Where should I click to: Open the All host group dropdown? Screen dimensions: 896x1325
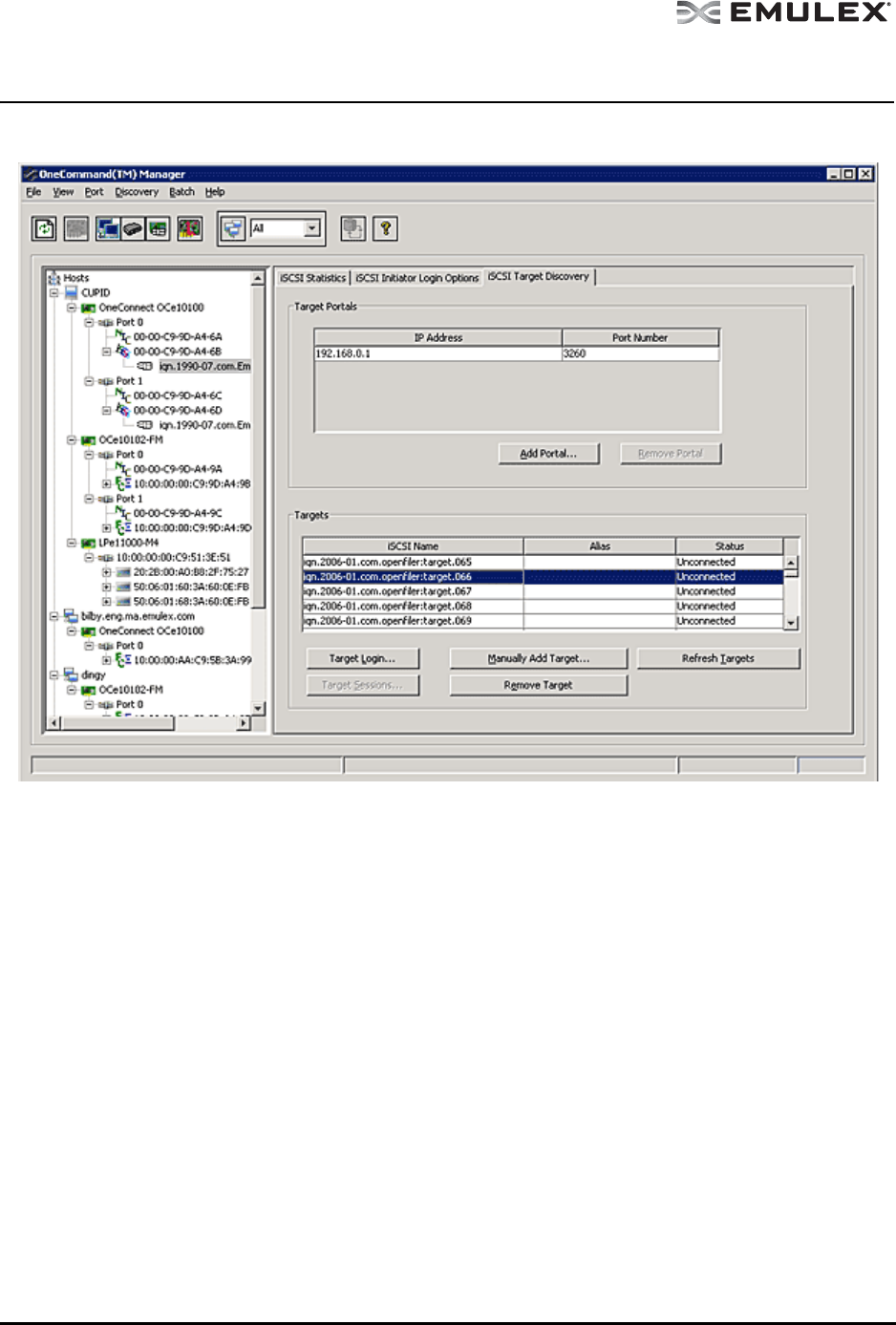point(312,228)
